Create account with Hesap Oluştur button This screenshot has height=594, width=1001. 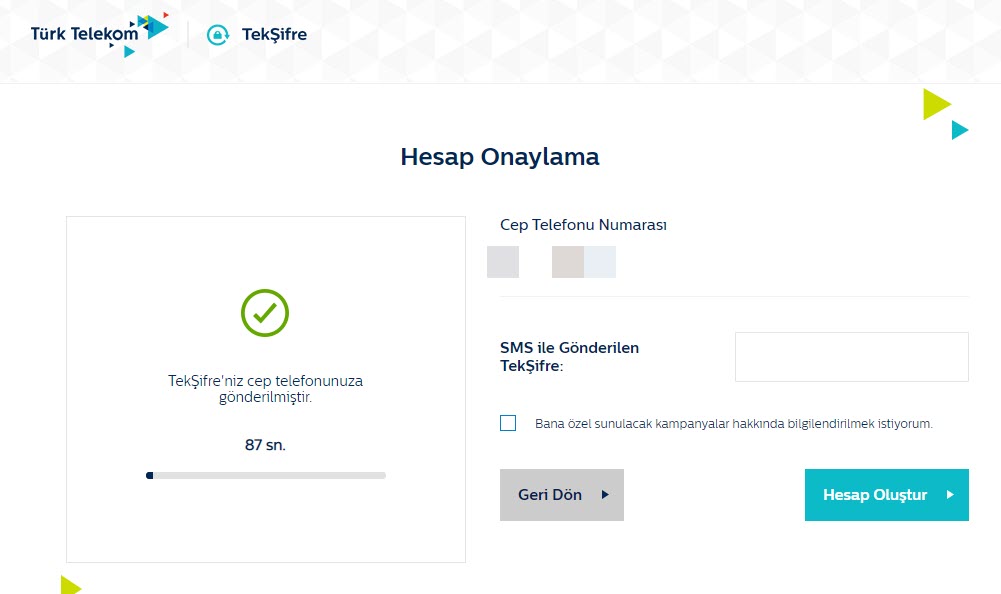pos(886,495)
